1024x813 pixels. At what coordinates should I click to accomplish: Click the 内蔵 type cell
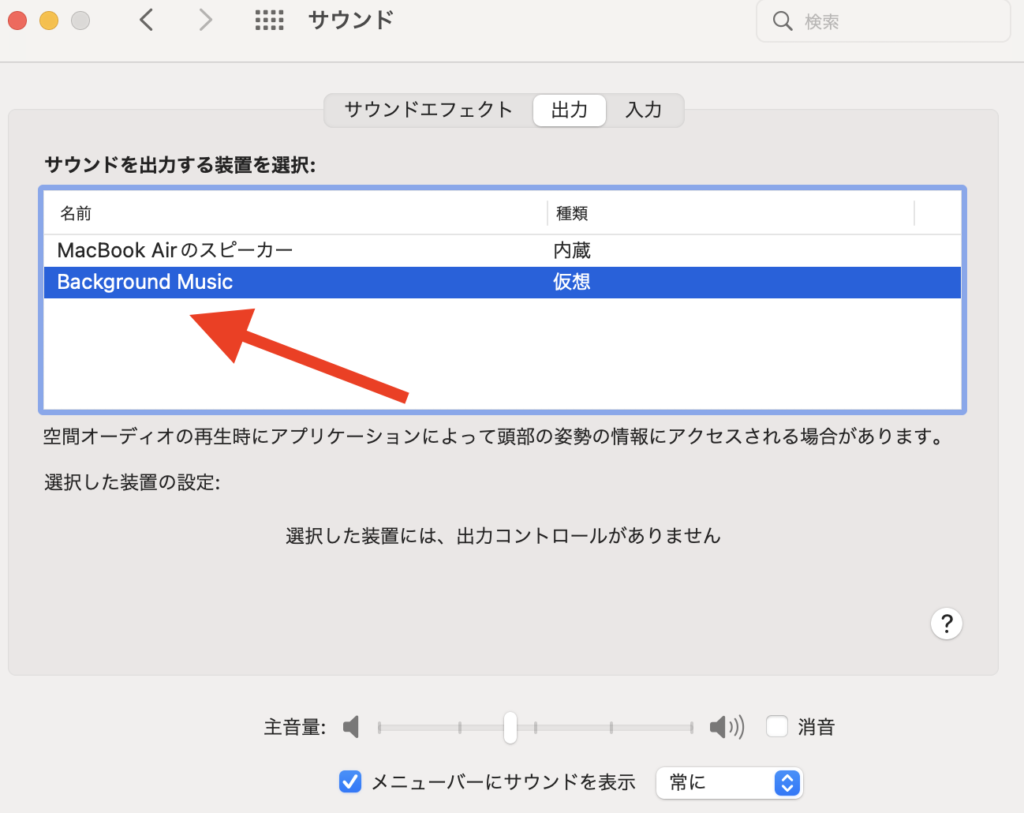(571, 250)
